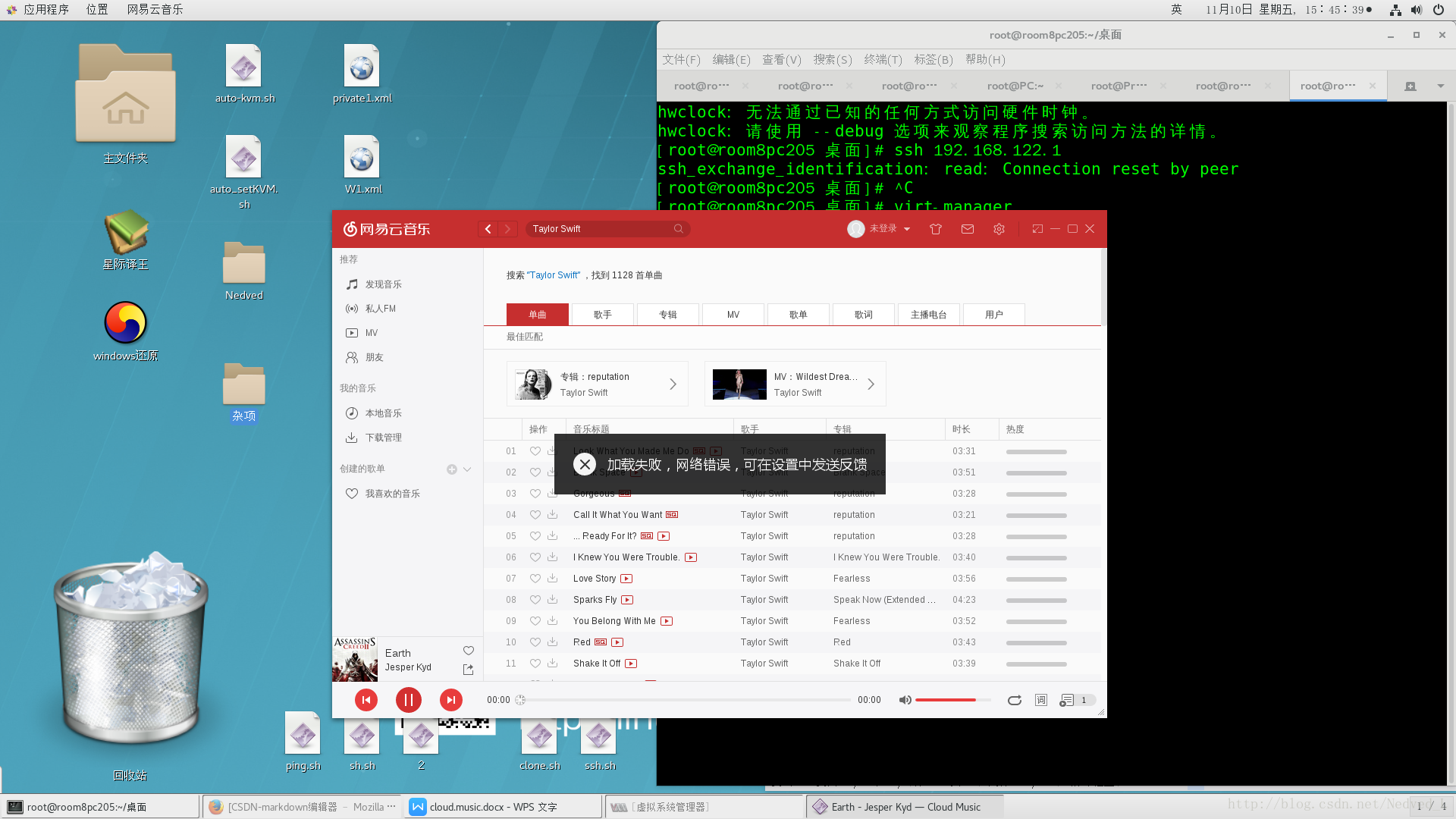Select the 主播电台 search tab
Image resolution: width=1456 pixels, height=819 pixels.
tap(929, 315)
